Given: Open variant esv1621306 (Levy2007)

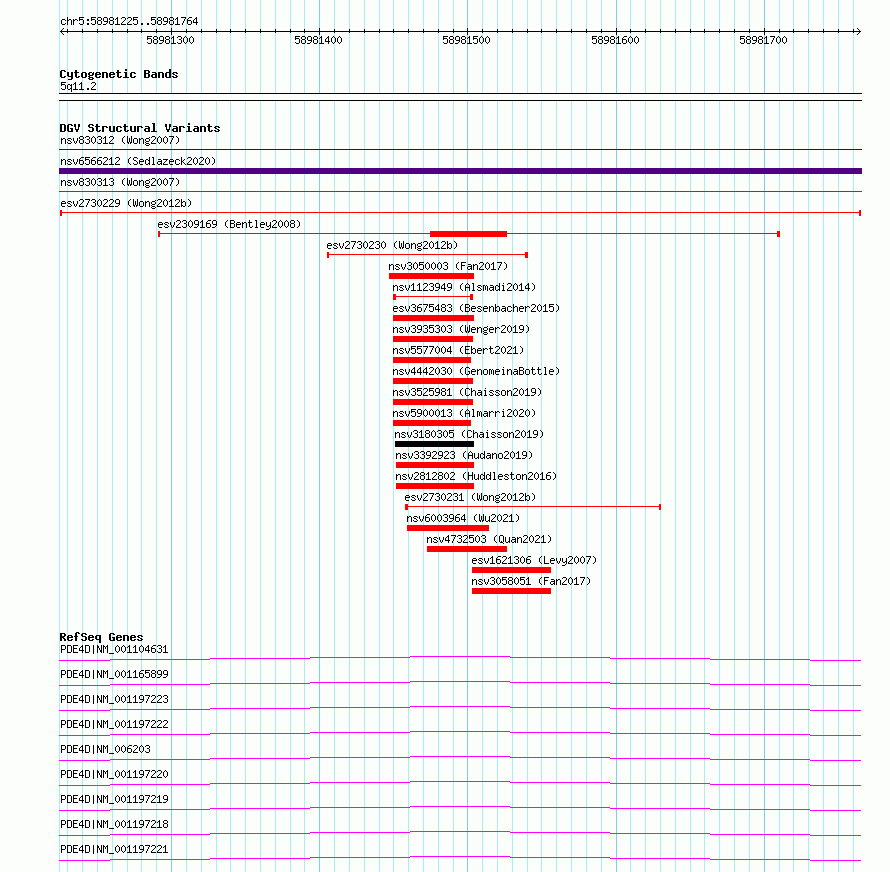Looking at the screenshot, I should [x=534, y=560].
